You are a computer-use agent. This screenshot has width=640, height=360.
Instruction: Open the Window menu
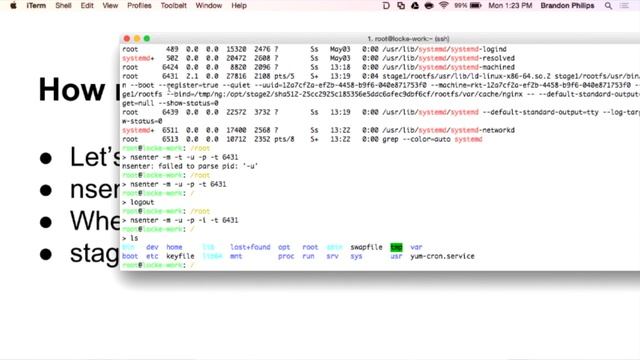[209, 6]
